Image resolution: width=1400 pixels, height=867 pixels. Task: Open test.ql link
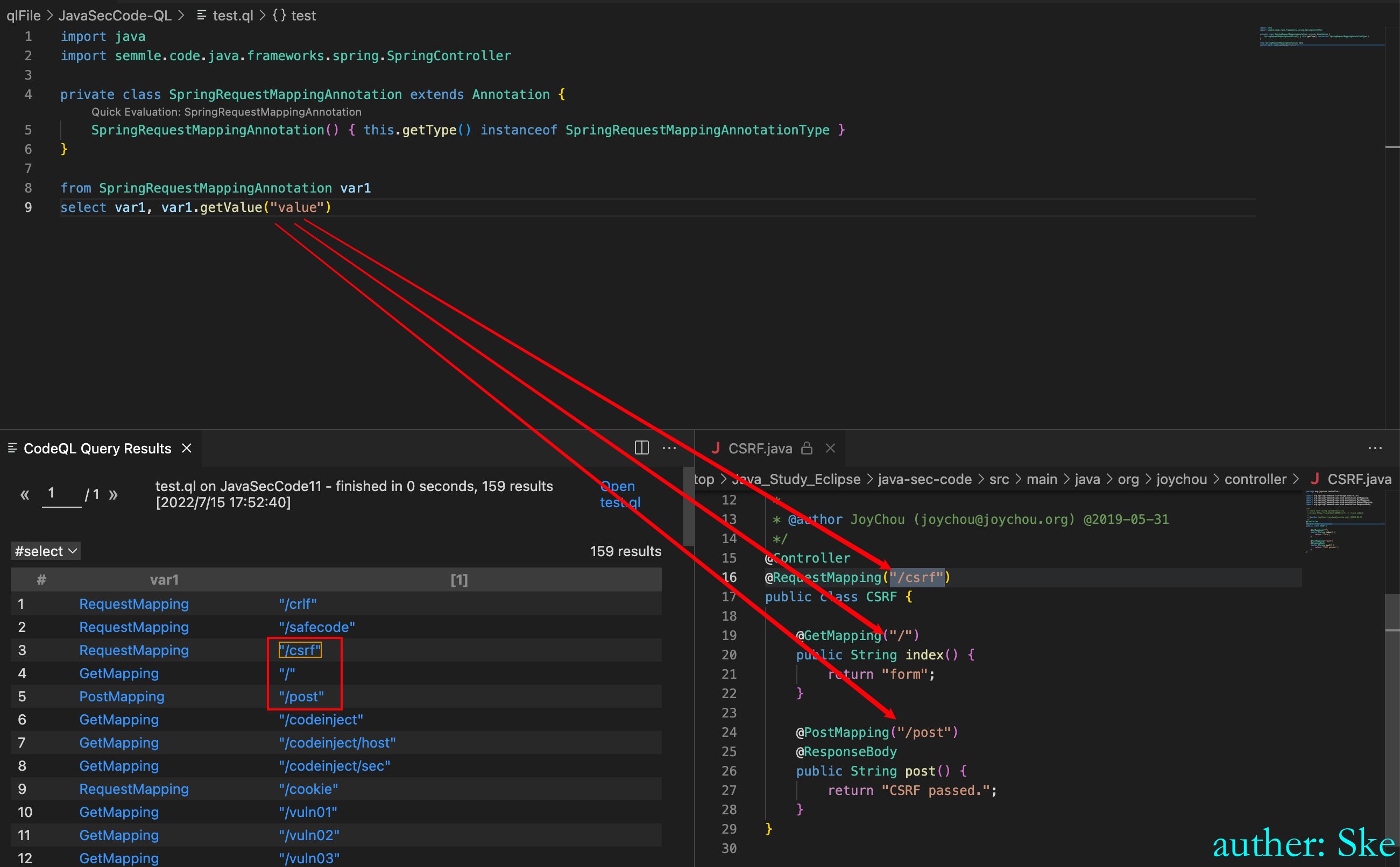point(619,494)
